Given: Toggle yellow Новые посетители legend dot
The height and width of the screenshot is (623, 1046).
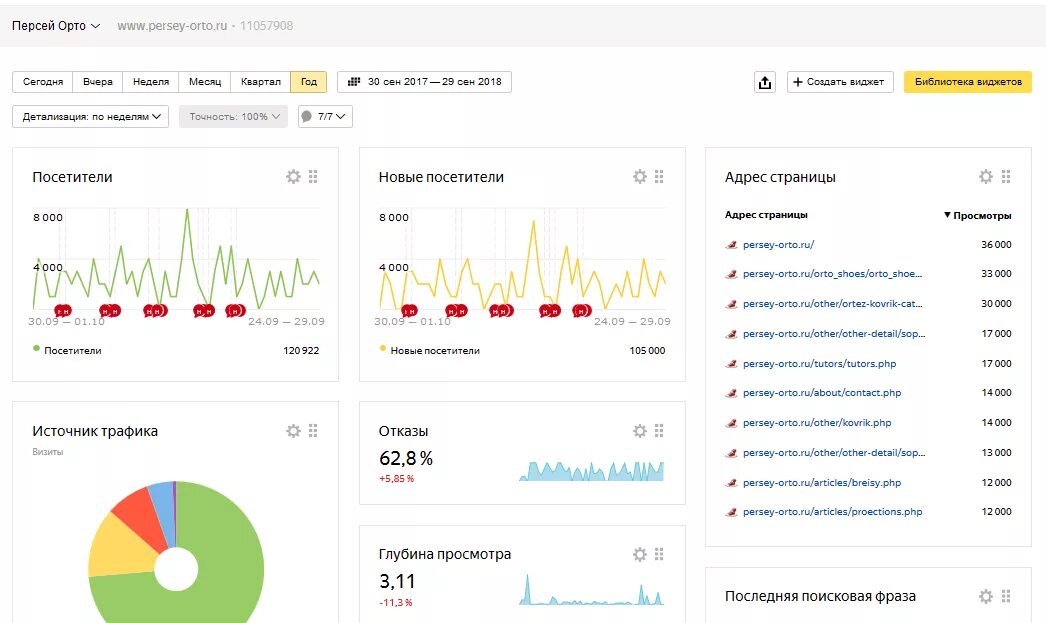Looking at the screenshot, I should pos(383,348).
